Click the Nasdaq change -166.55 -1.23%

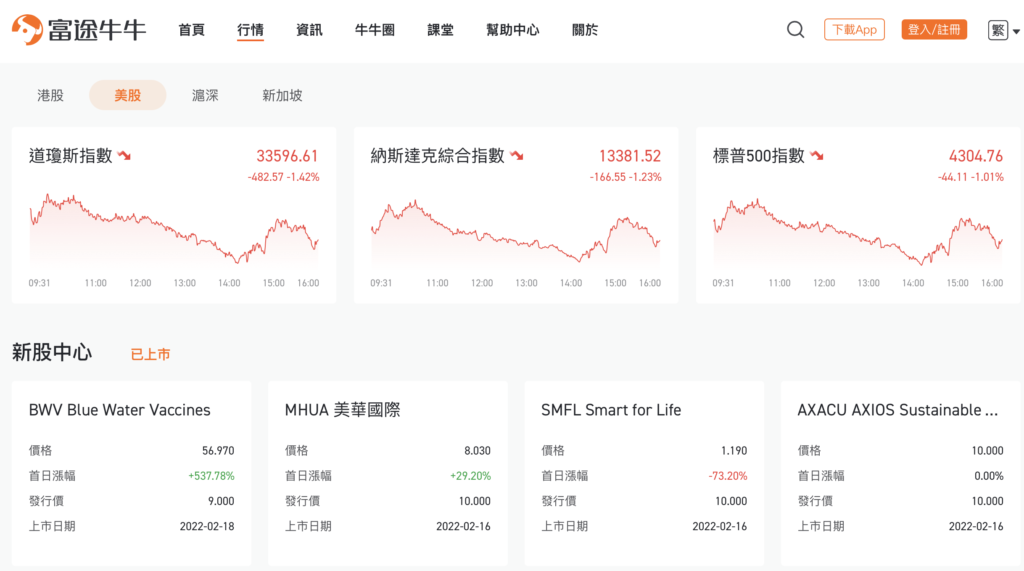(626, 177)
